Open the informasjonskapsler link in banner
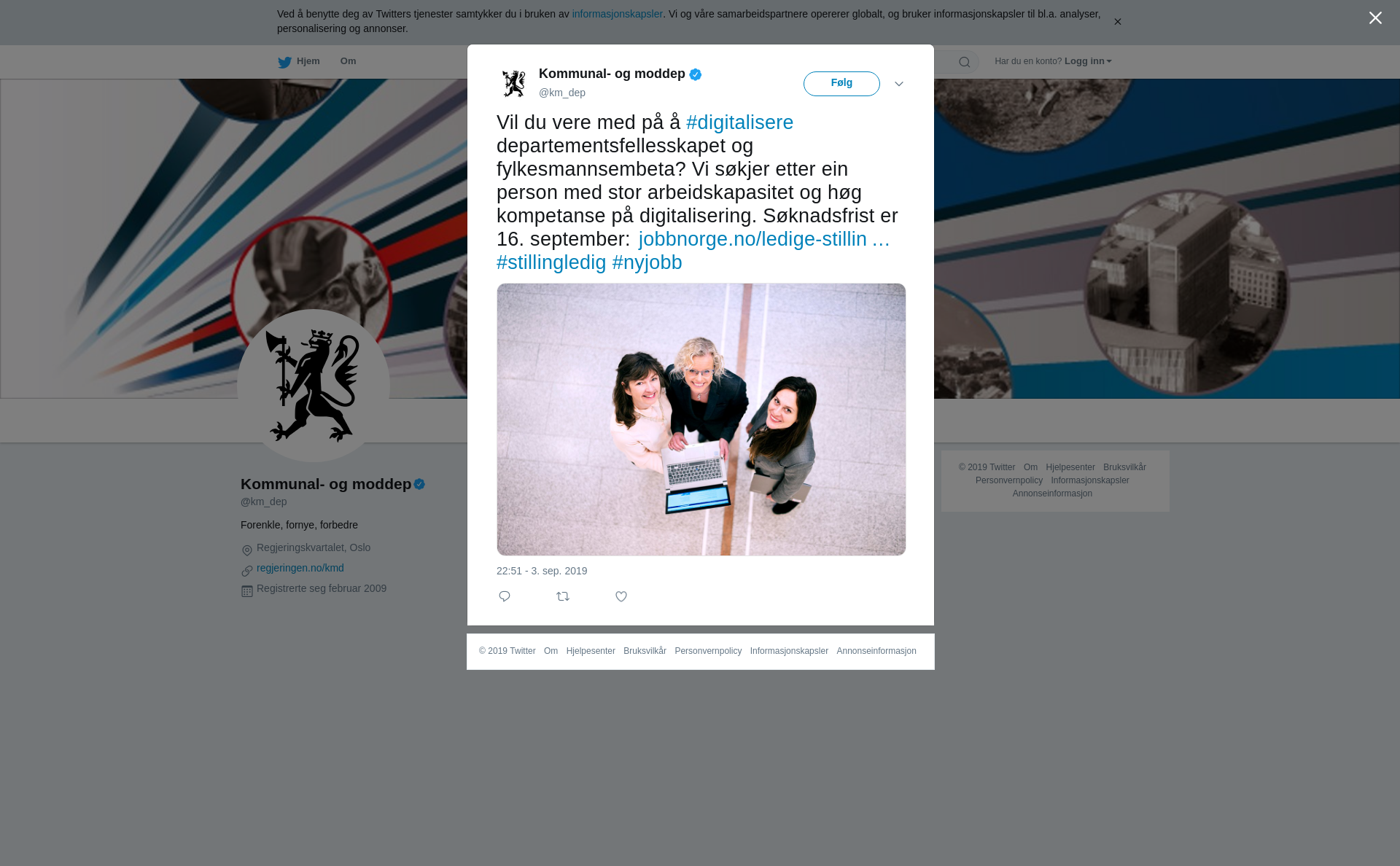Viewport: 1400px width, 866px height. (x=617, y=14)
